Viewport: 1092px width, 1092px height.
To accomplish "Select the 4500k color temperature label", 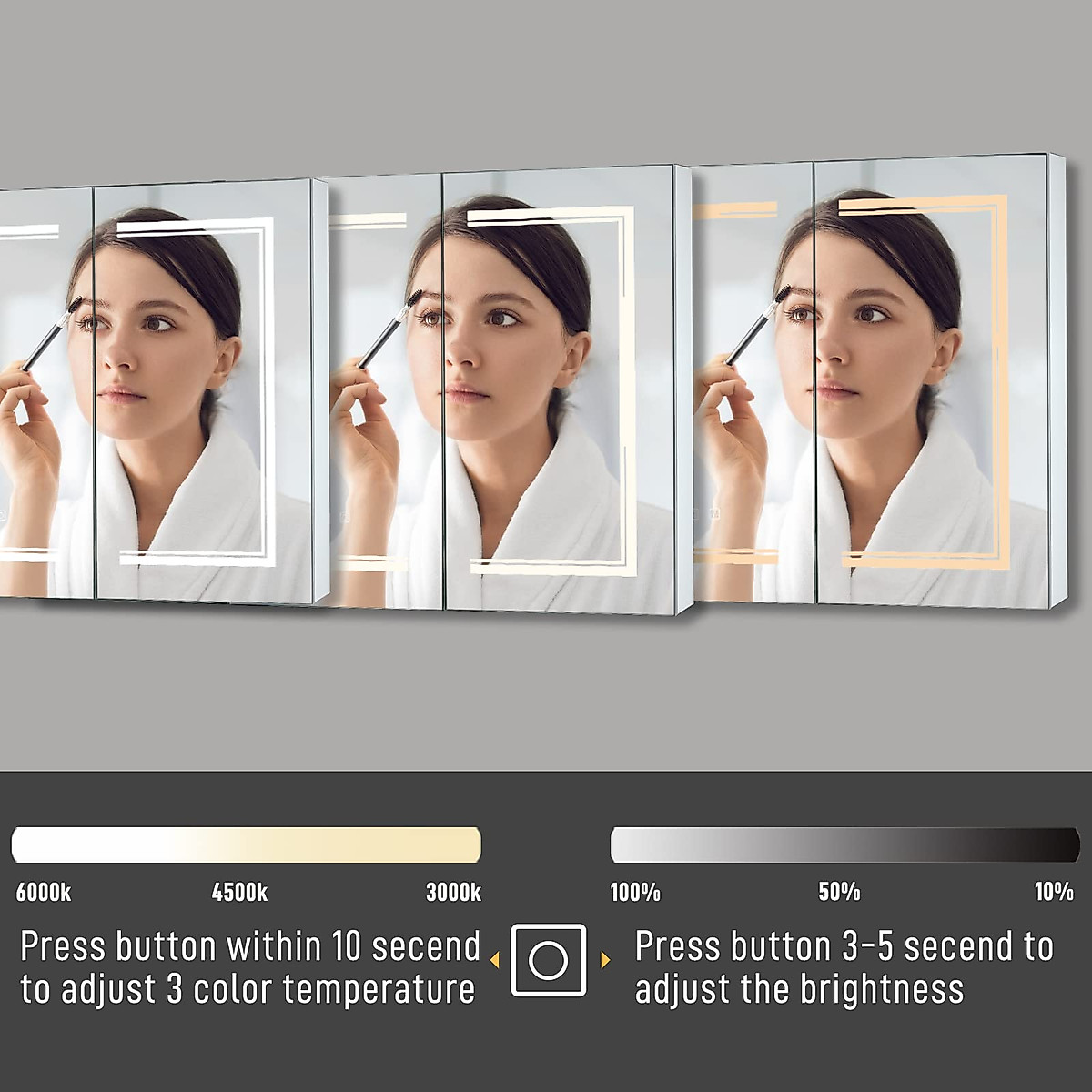I will [x=240, y=892].
